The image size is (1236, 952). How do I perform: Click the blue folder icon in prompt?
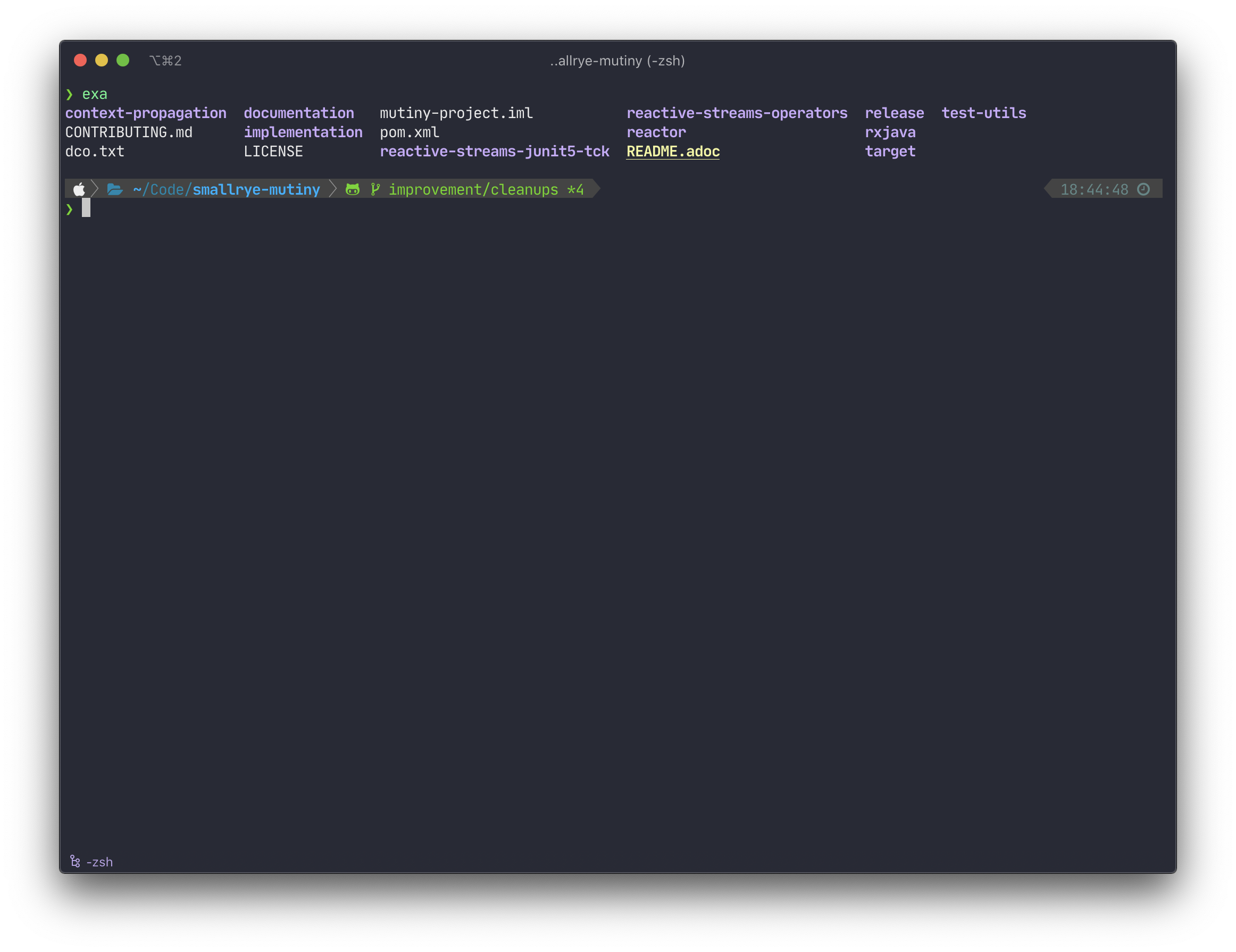coord(115,189)
